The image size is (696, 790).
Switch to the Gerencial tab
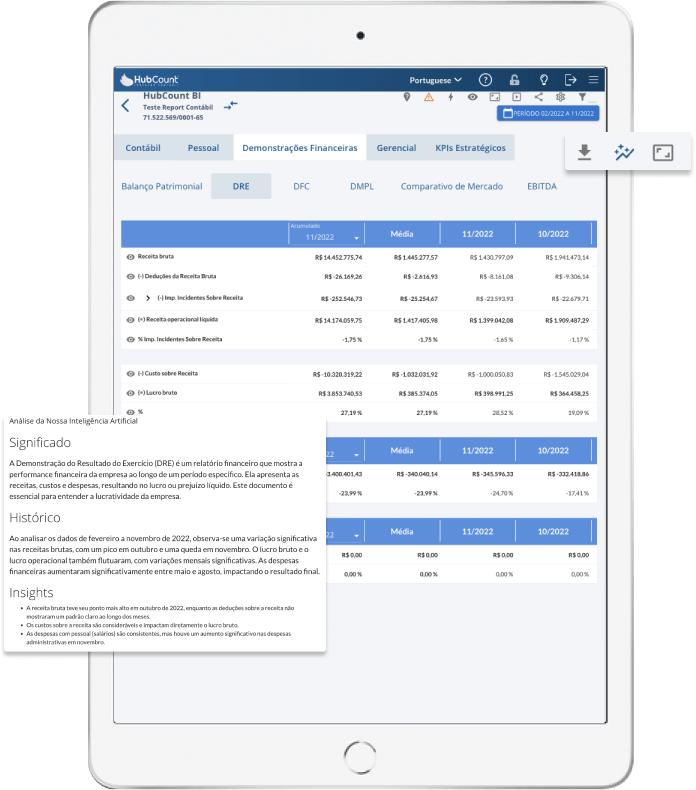(x=396, y=148)
